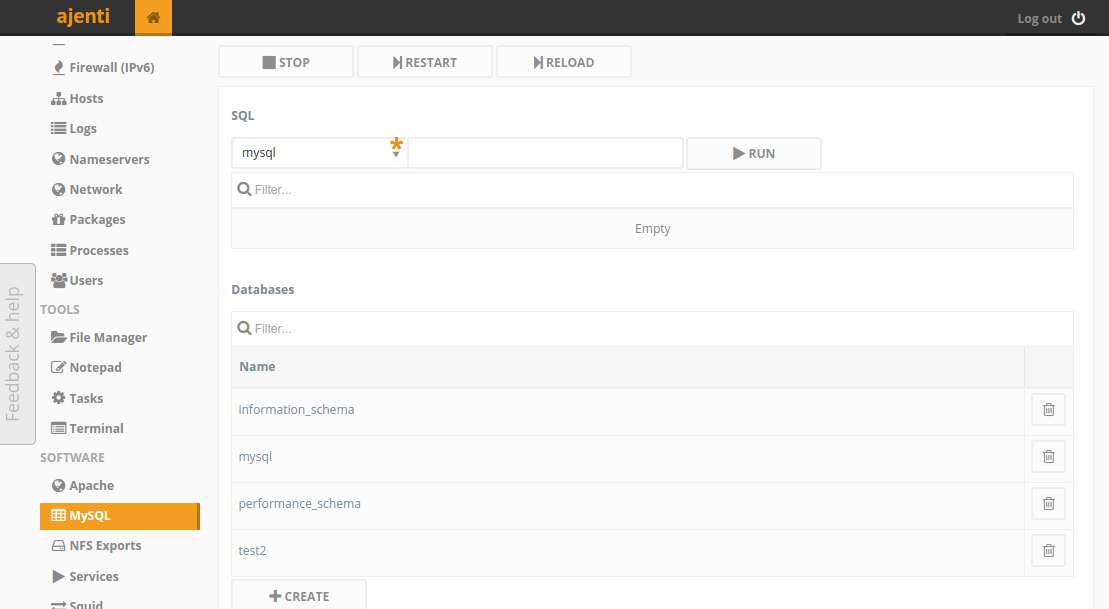
Task: Open the mysql database selector dropdown
Action: click(x=319, y=153)
